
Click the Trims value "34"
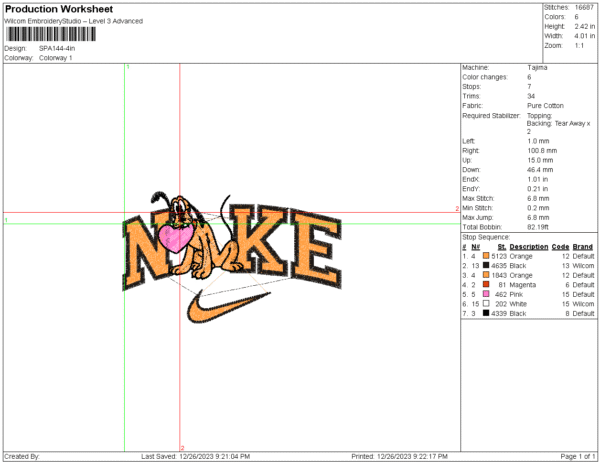click(531, 96)
